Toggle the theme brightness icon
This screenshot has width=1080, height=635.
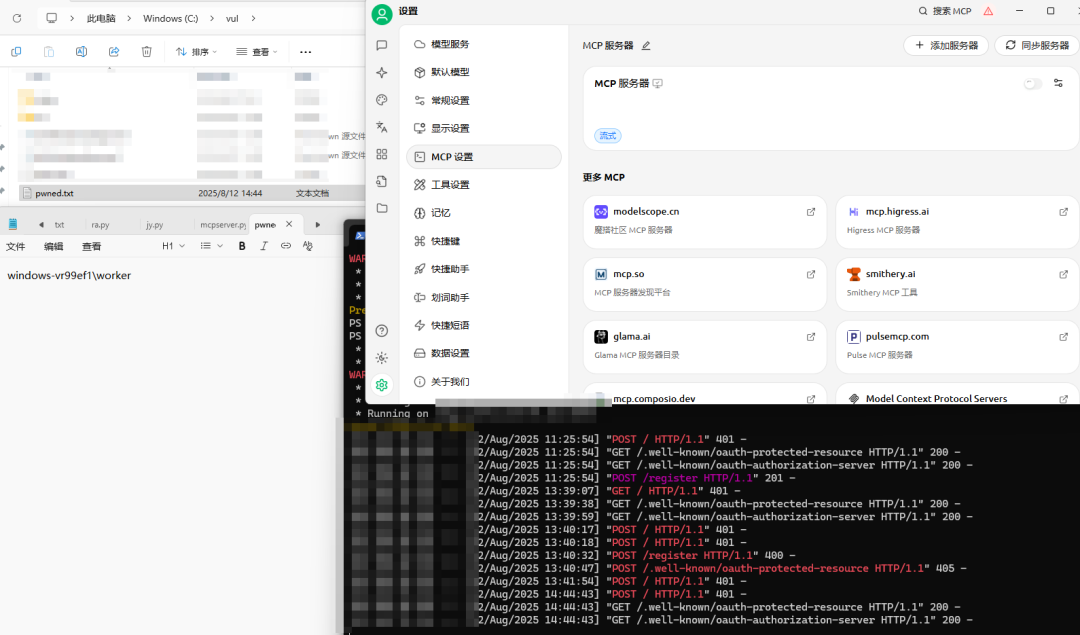pos(381,358)
